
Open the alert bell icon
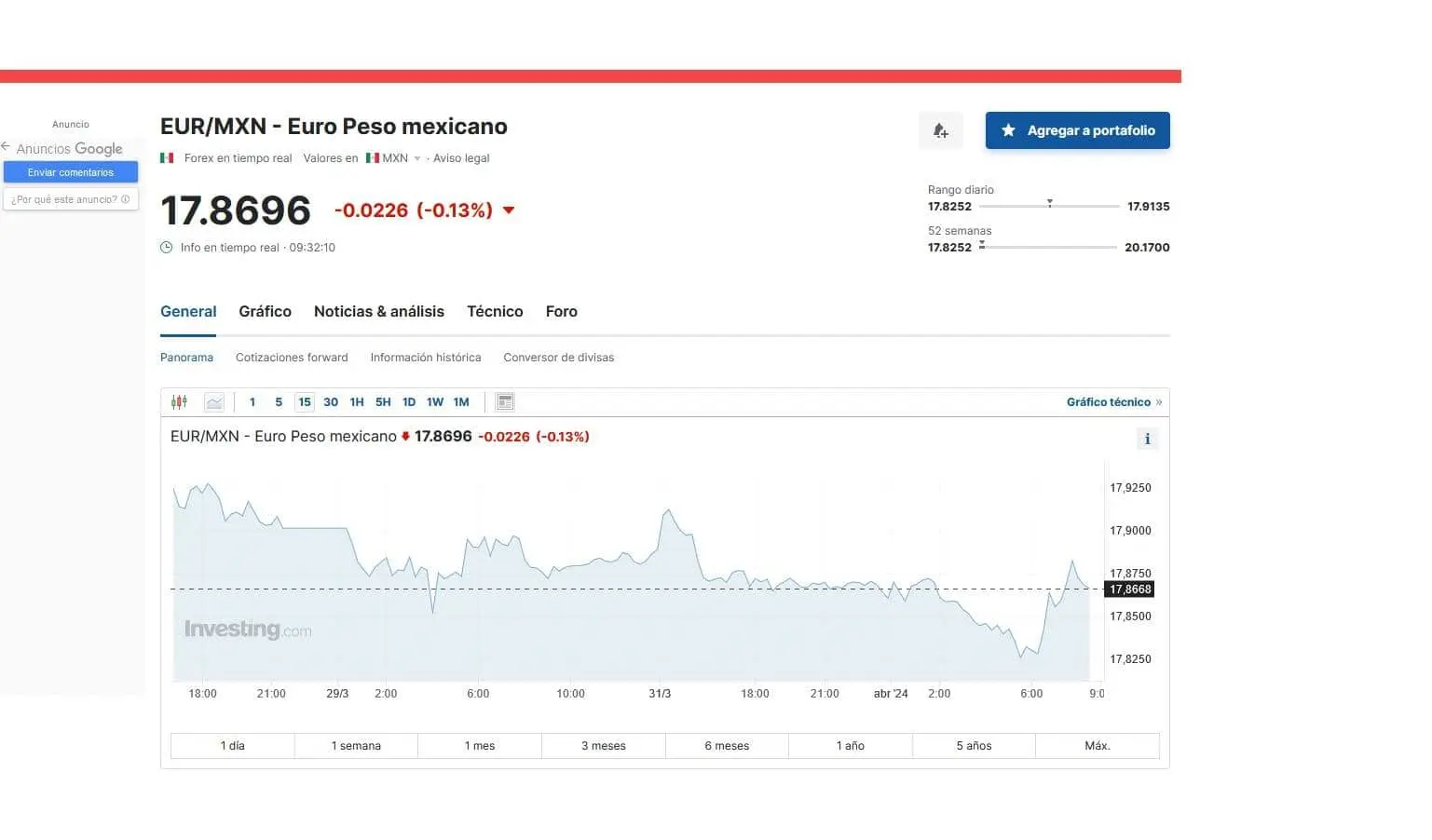click(940, 130)
